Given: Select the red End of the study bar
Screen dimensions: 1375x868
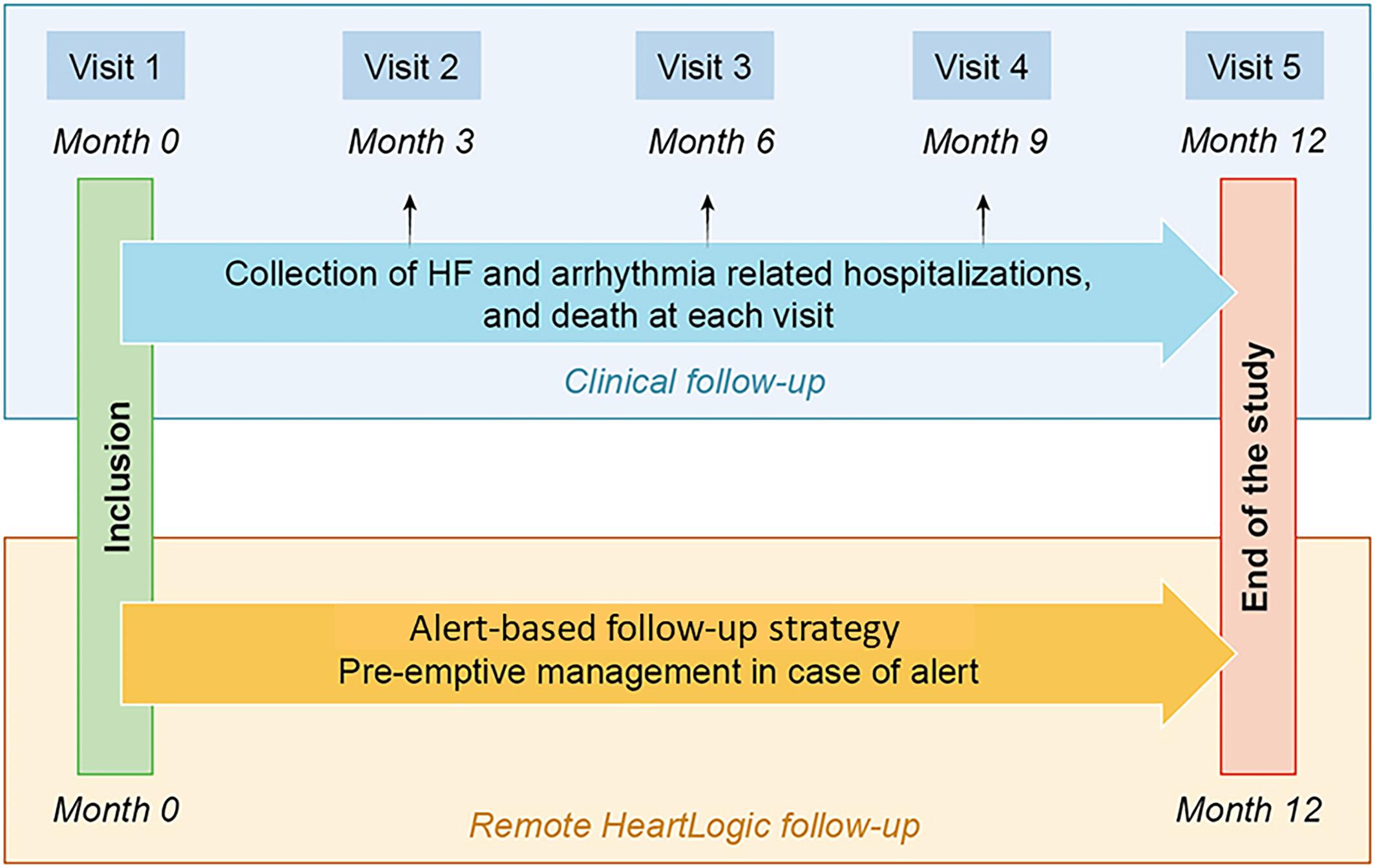Looking at the screenshot, I should pos(1258,477).
